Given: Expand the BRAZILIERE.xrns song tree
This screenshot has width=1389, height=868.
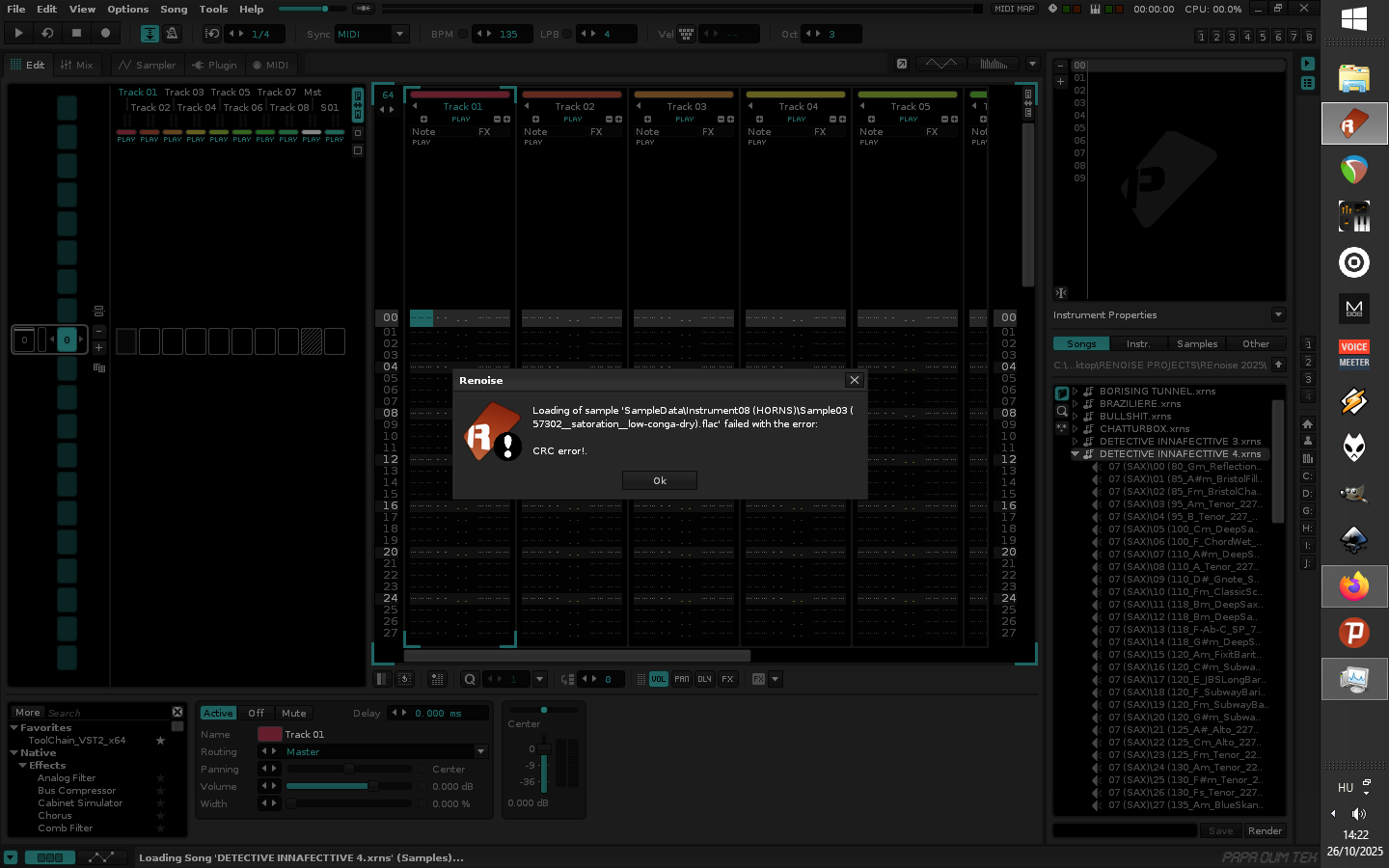Looking at the screenshot, I should pyautogui.click(x=1075, y=404).
